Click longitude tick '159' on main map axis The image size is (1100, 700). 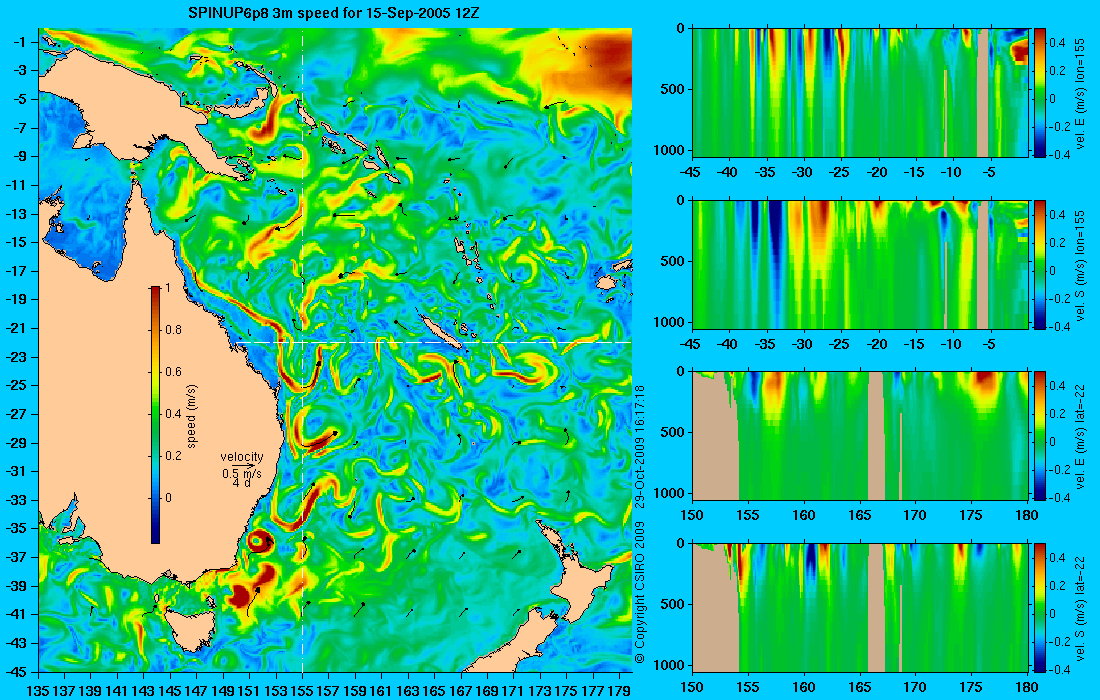click(x=355, y=691)
